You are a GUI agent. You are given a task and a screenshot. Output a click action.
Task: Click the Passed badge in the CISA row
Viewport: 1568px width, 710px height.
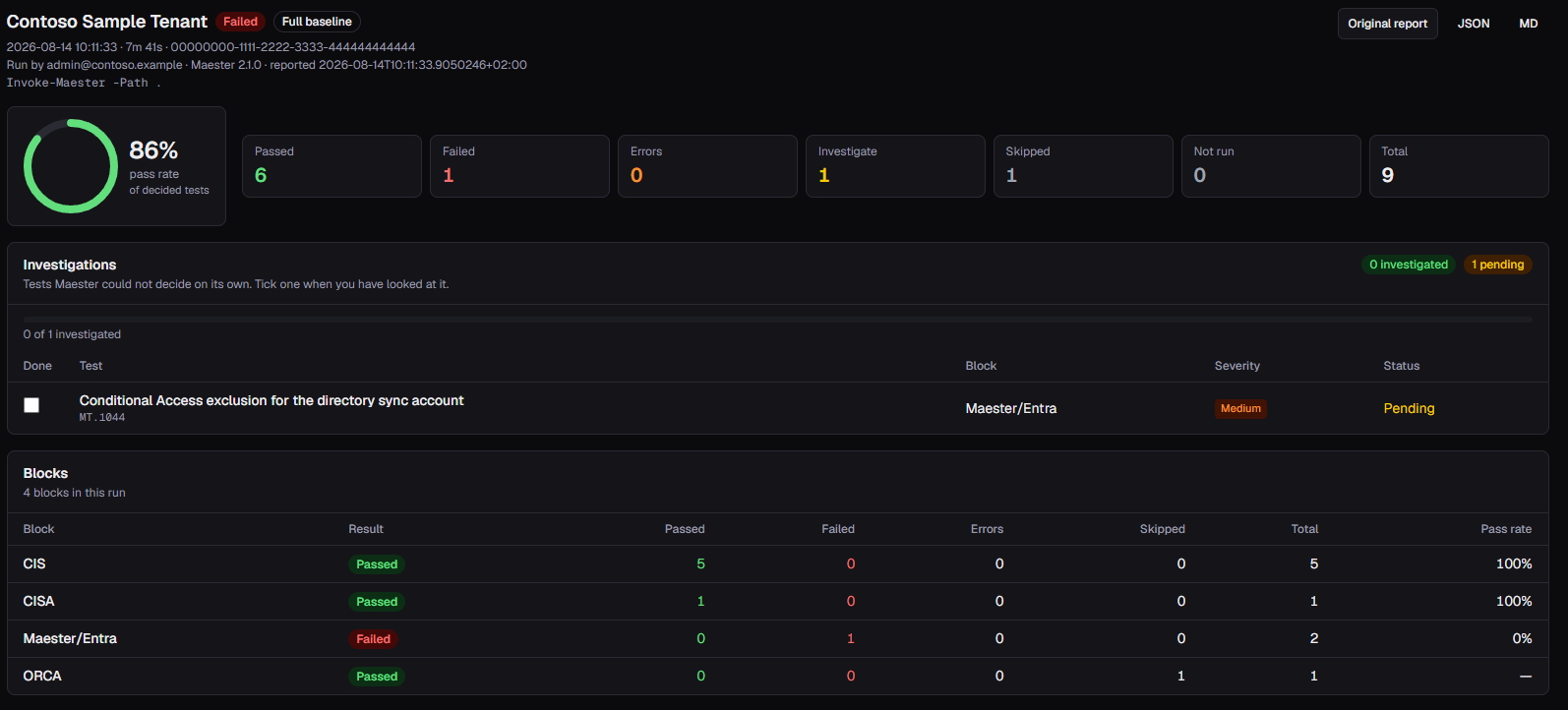click(x=377, y=602)
